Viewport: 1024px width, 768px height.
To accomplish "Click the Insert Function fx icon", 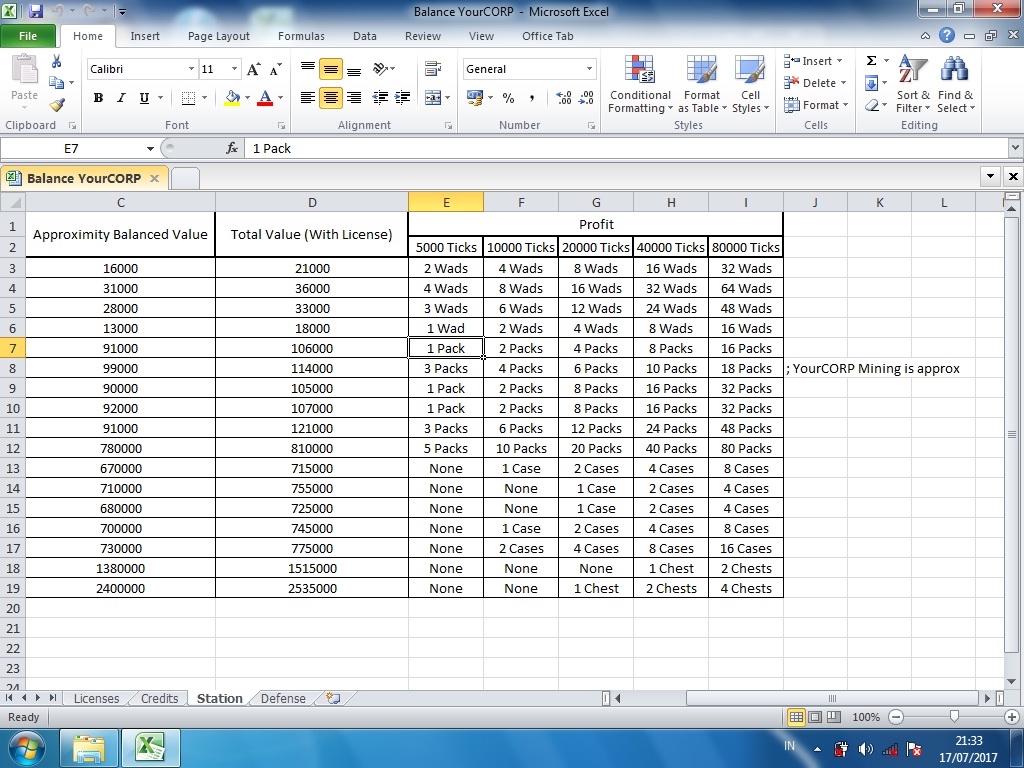I will pos(232,148).
